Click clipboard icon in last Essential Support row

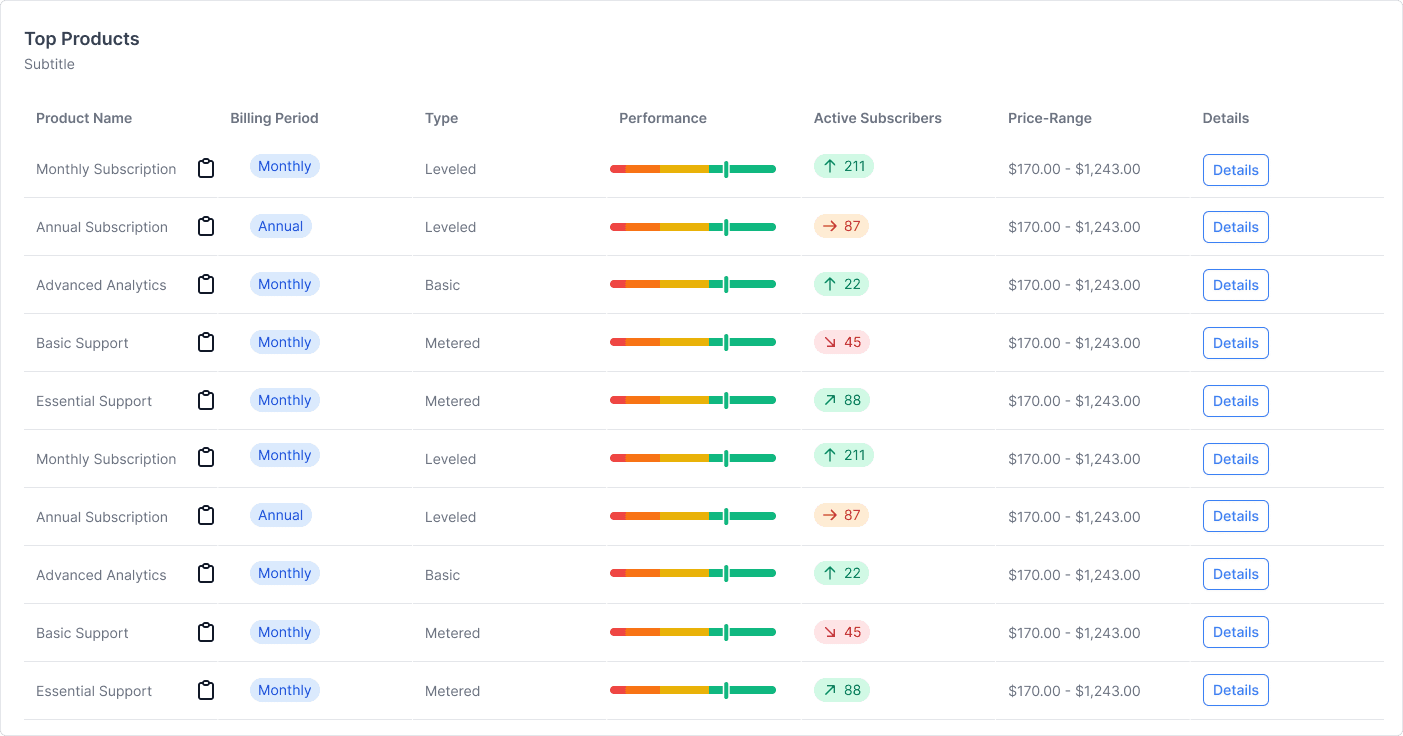[x=206, y=690]
